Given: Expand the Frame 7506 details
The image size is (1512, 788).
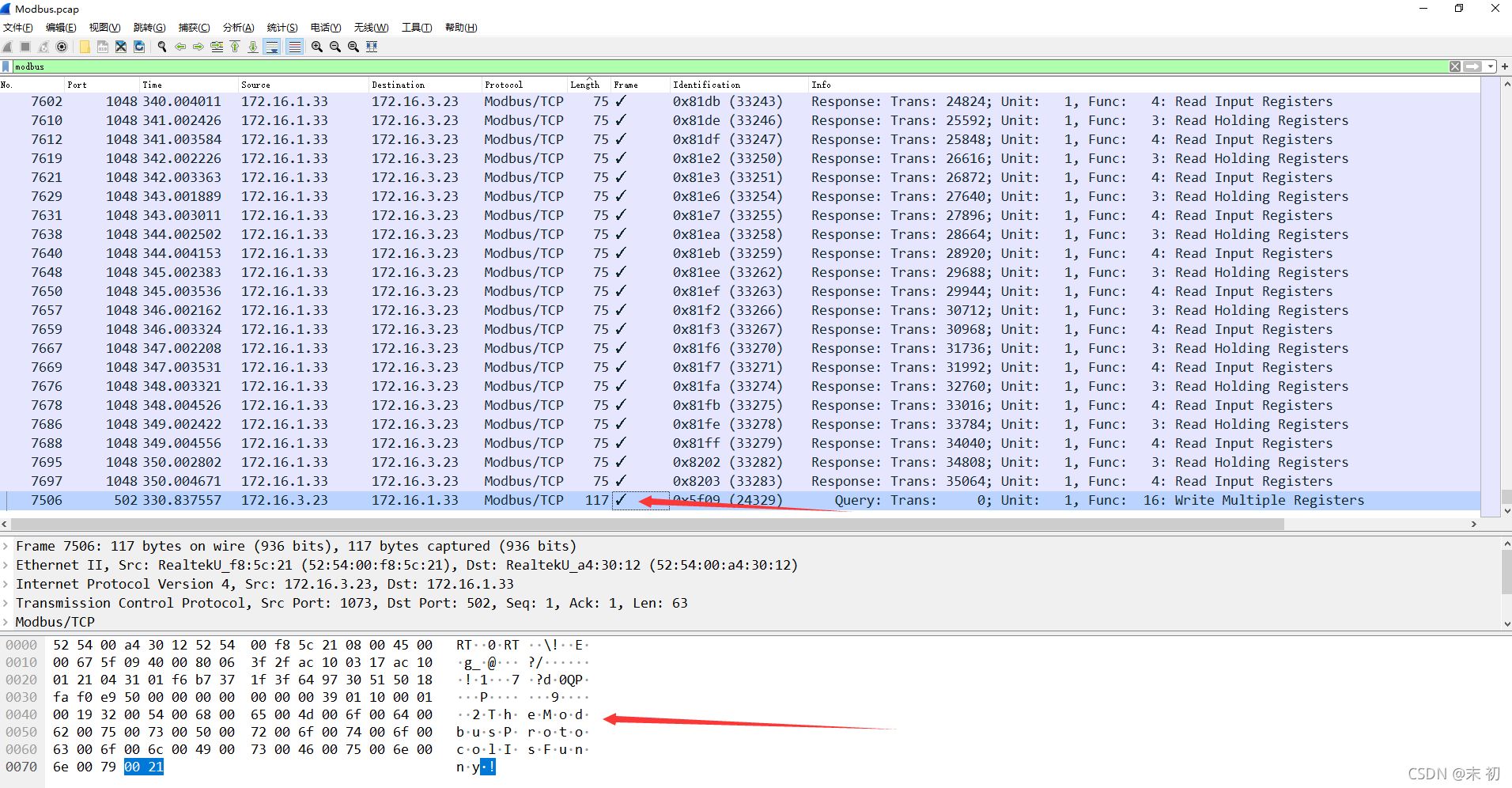Looking at the screenshot, I should coord(6,546).
